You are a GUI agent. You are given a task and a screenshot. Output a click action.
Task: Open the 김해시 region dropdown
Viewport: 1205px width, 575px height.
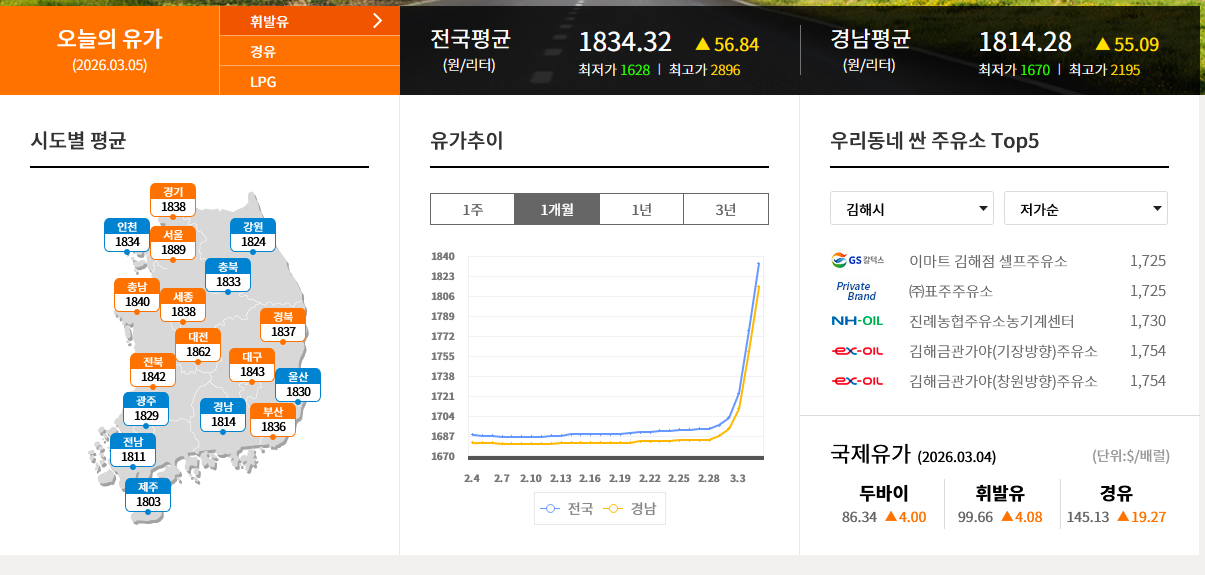click(911, 209)
